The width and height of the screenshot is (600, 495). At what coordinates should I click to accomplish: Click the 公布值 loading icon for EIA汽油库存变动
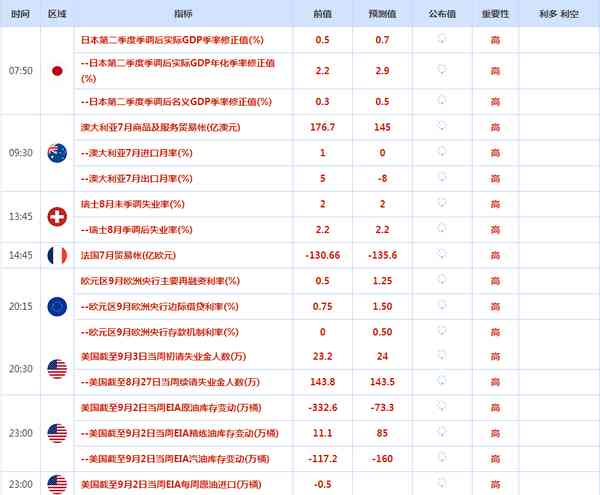click(442, 458)
